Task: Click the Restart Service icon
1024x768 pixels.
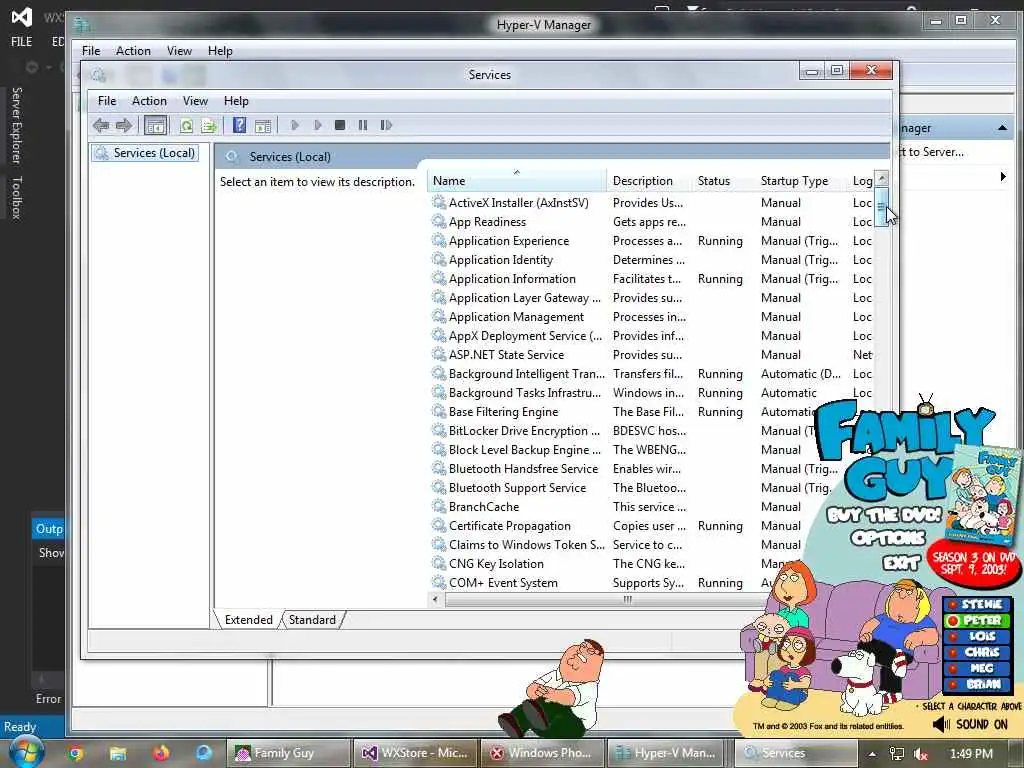Action: coord(386,125)
